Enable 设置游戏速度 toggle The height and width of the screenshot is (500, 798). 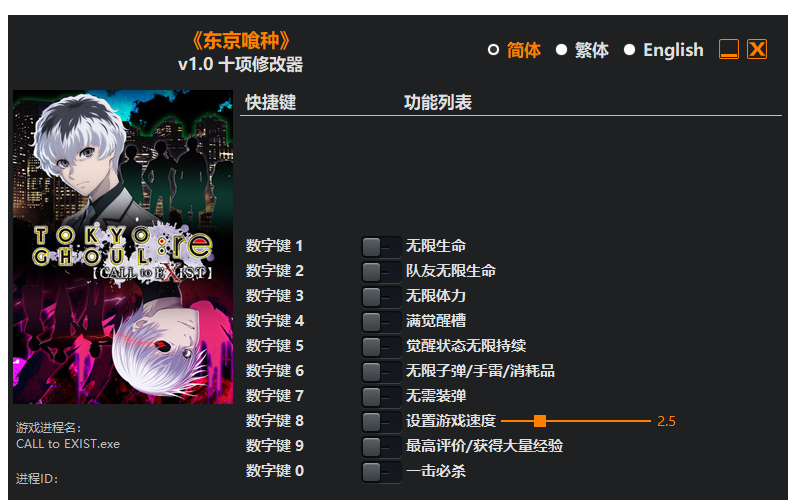(x=382, y=422)
